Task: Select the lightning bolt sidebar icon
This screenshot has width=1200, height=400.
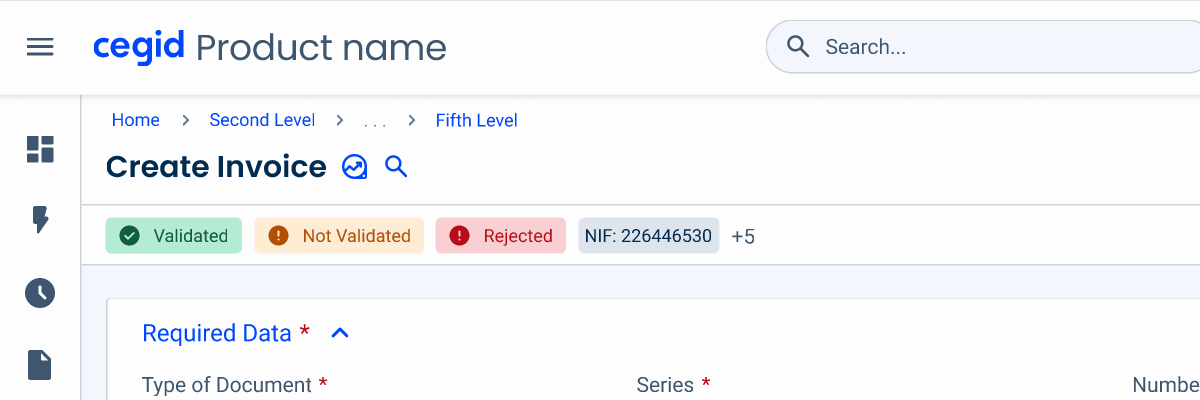Action: tap(40, 220)
